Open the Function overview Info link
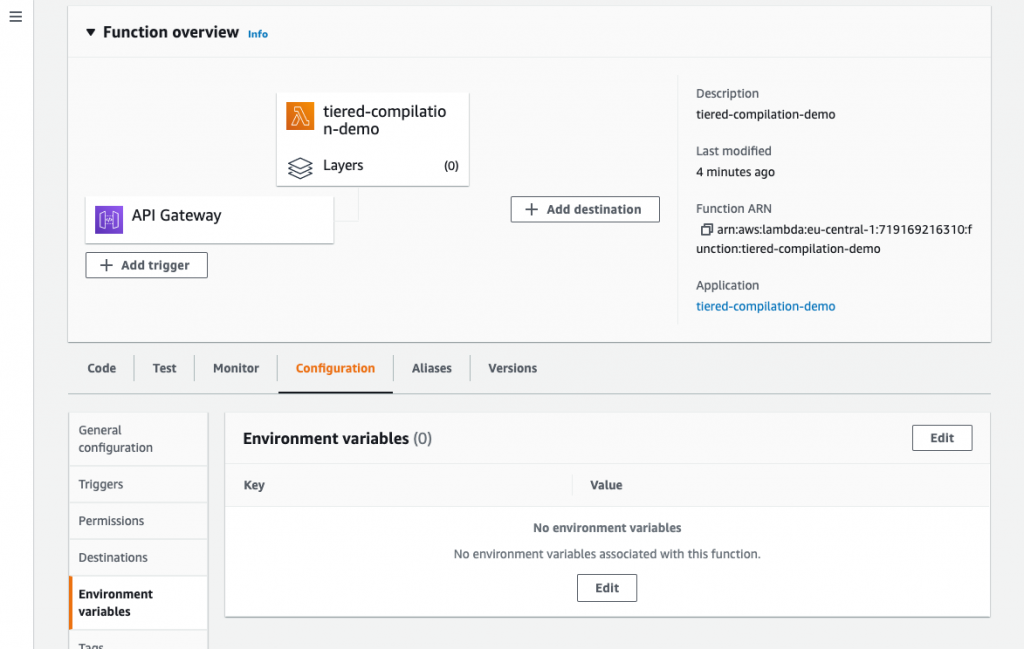Screen dimensions: 1024x649 (x=257, y=34)
